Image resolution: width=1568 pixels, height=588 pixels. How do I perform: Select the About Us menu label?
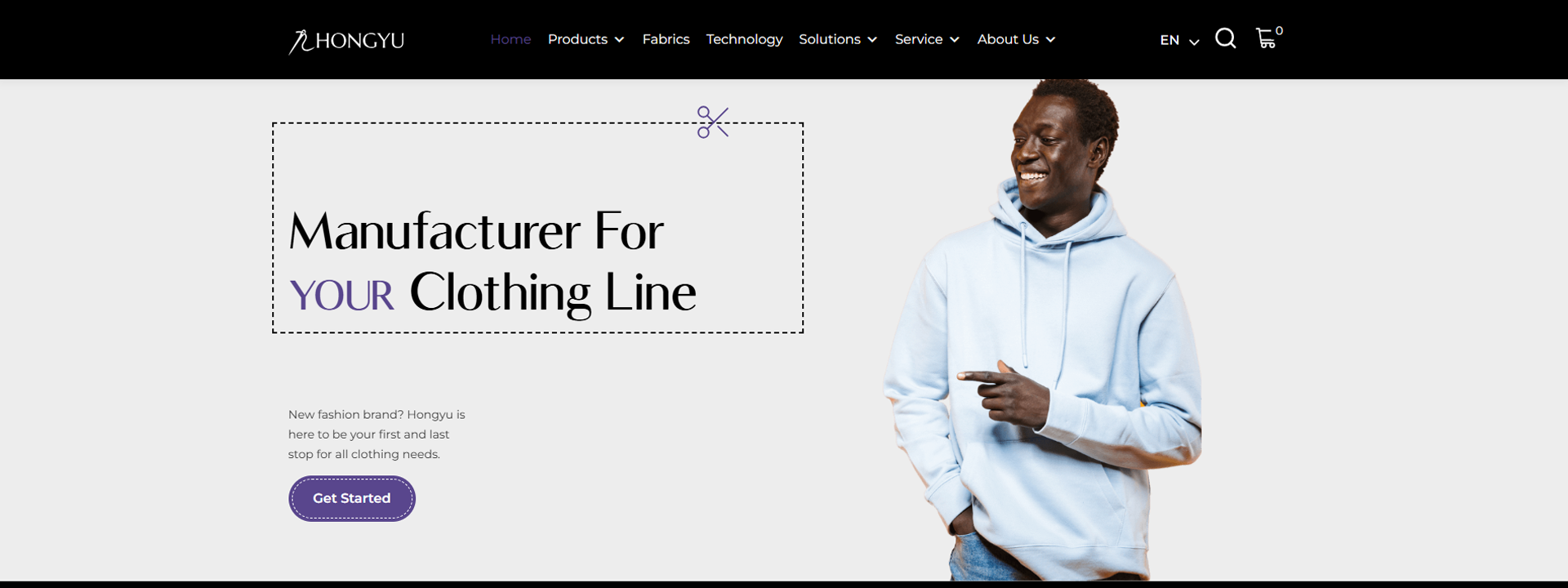pos(1008,39)
